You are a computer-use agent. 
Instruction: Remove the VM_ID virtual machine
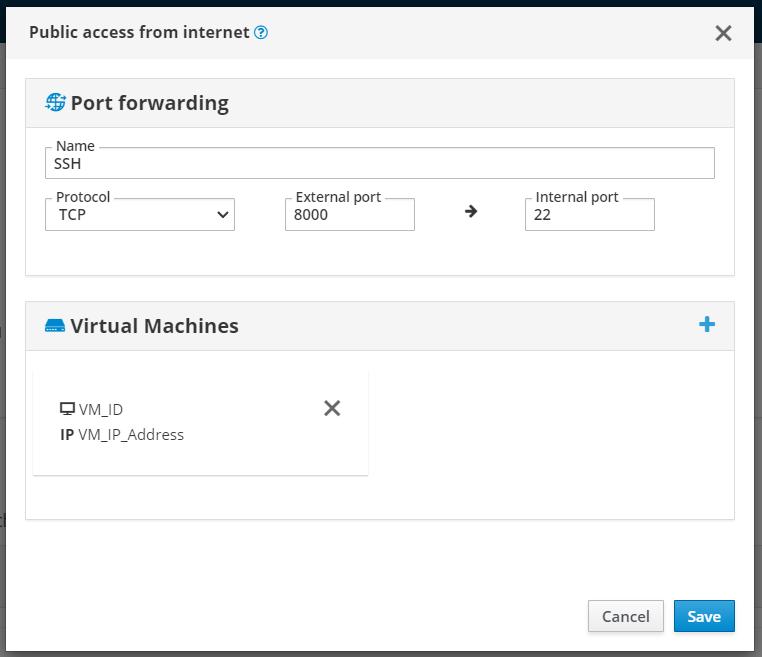click(x=332, y=408)
